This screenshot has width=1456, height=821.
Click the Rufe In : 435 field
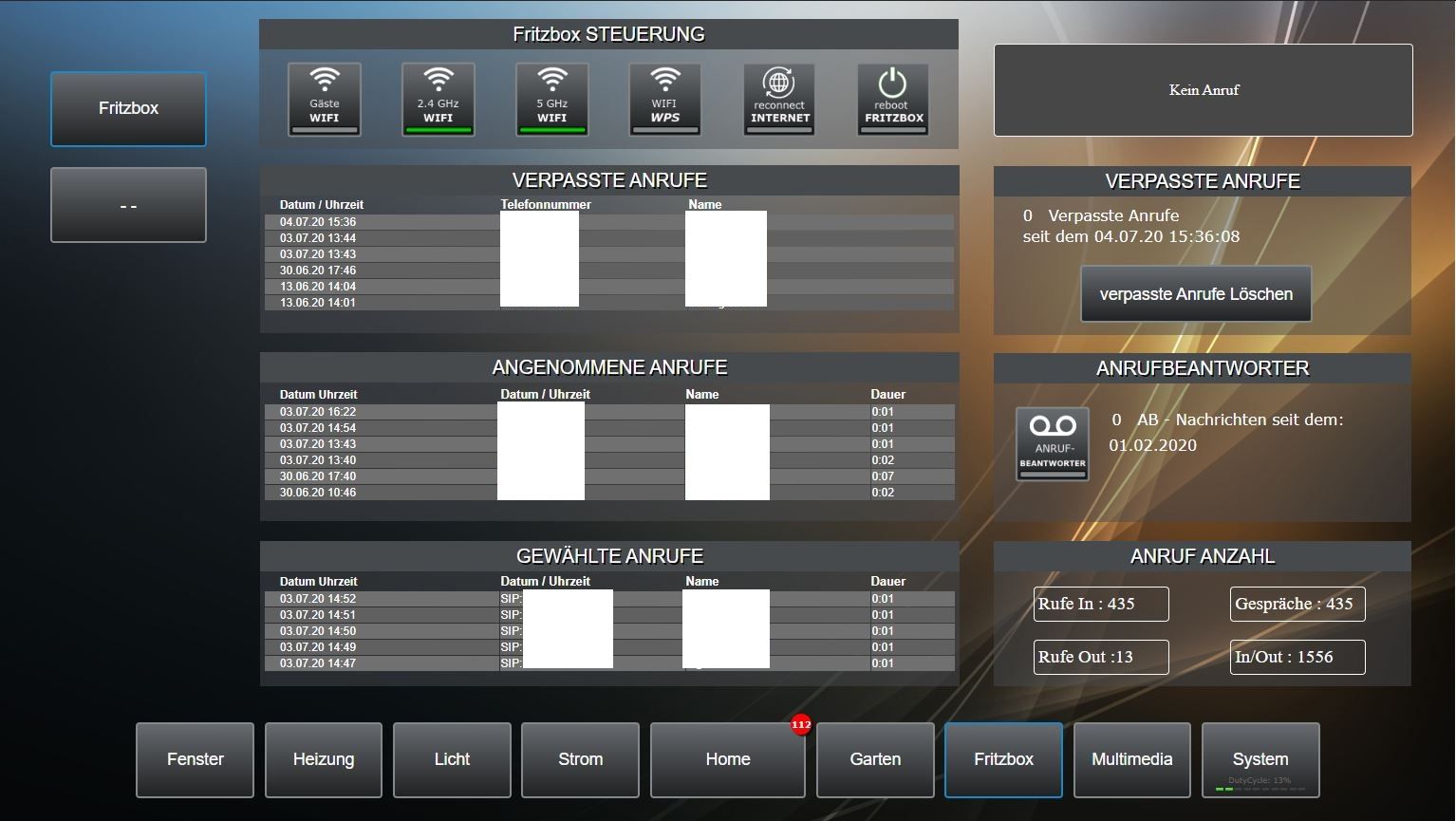[x=1101, y=604]
